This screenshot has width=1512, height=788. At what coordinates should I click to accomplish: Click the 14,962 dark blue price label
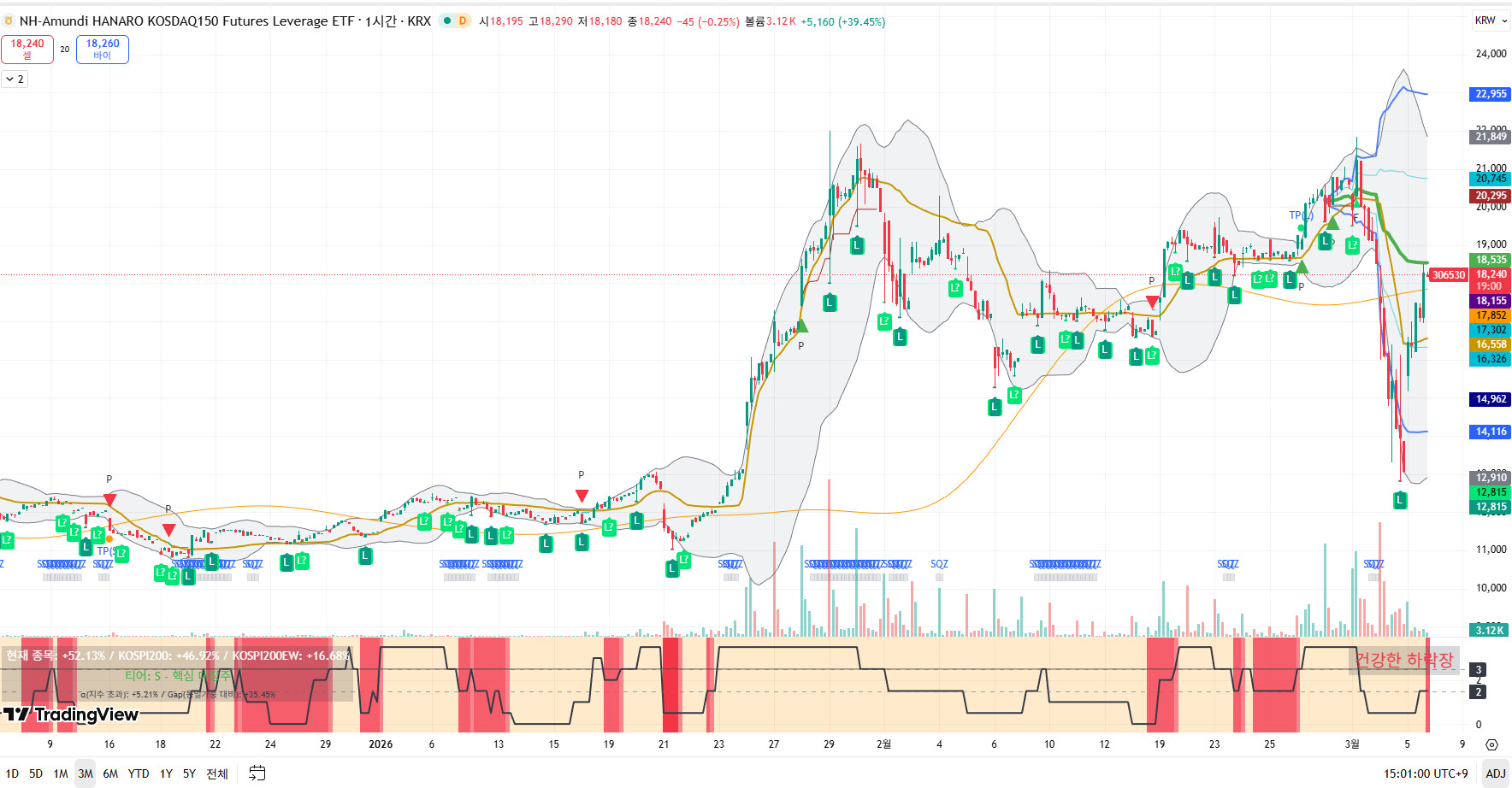(1491, 399)
